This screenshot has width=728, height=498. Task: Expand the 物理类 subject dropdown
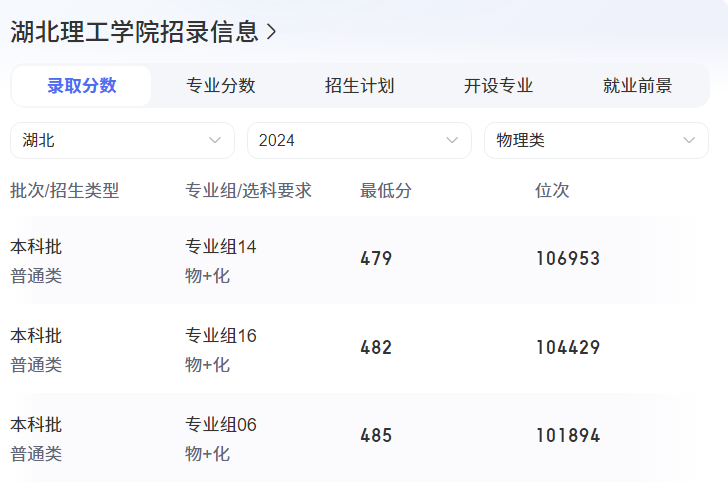coord(596,140)
